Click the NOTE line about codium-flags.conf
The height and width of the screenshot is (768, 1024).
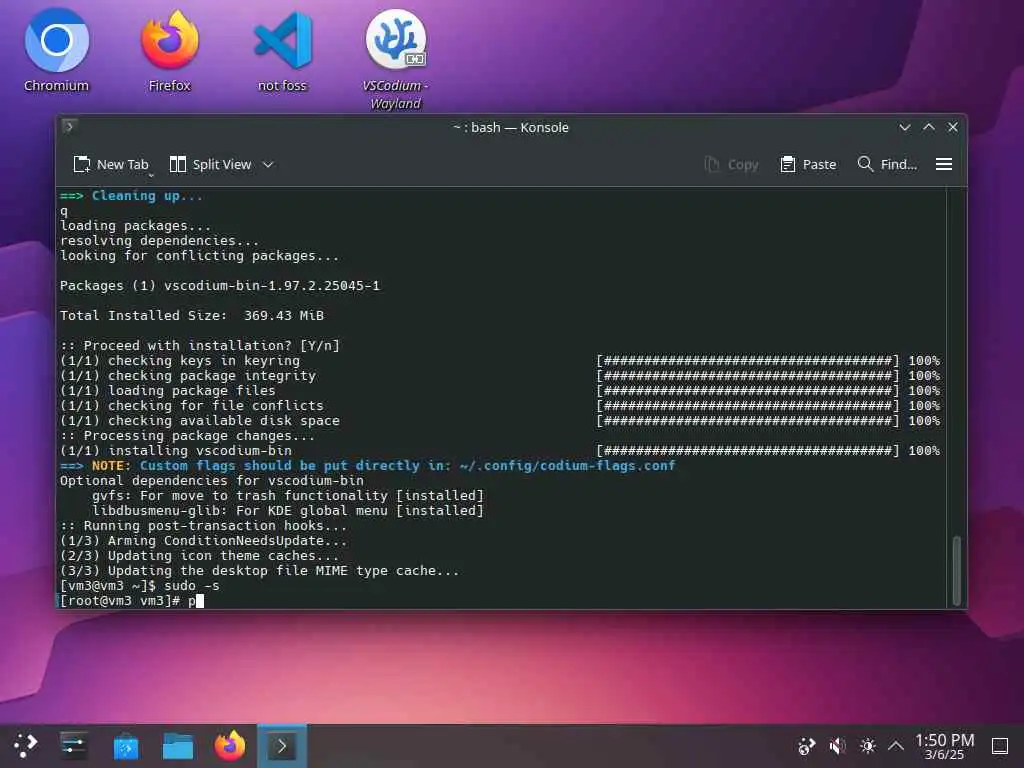point(368,466)
